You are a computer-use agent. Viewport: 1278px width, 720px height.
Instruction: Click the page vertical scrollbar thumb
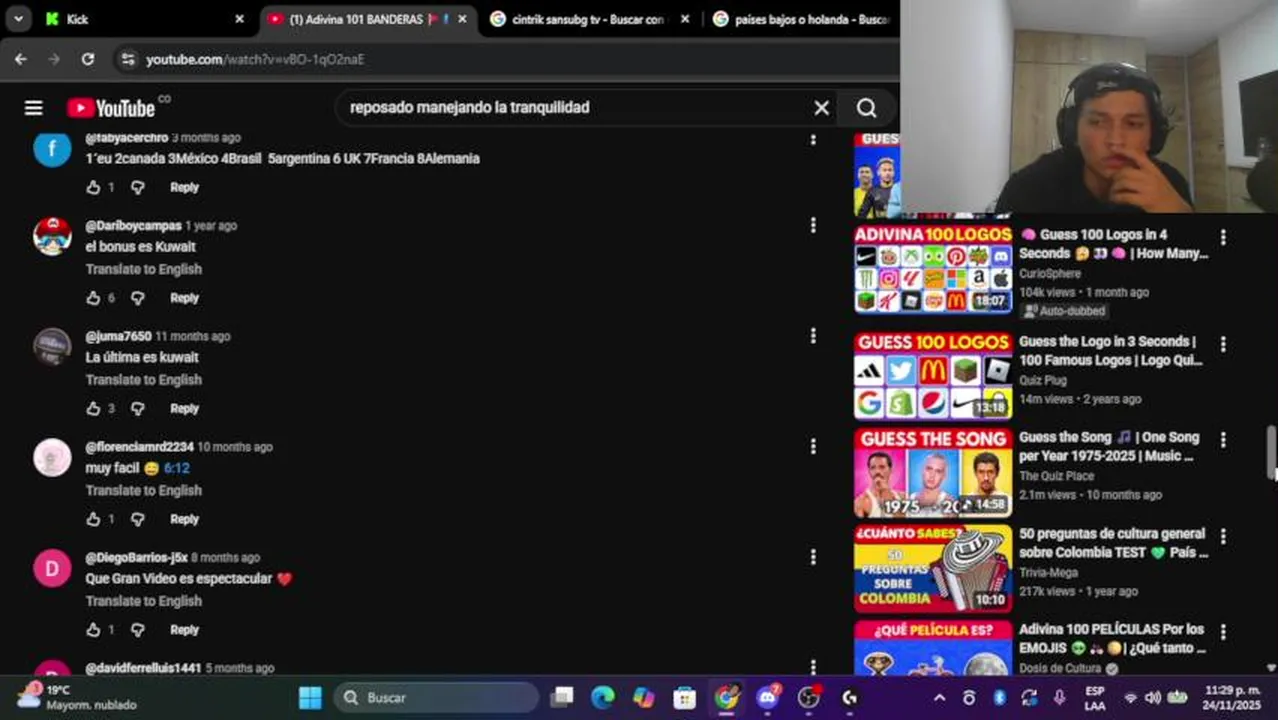pos(1271,452)
